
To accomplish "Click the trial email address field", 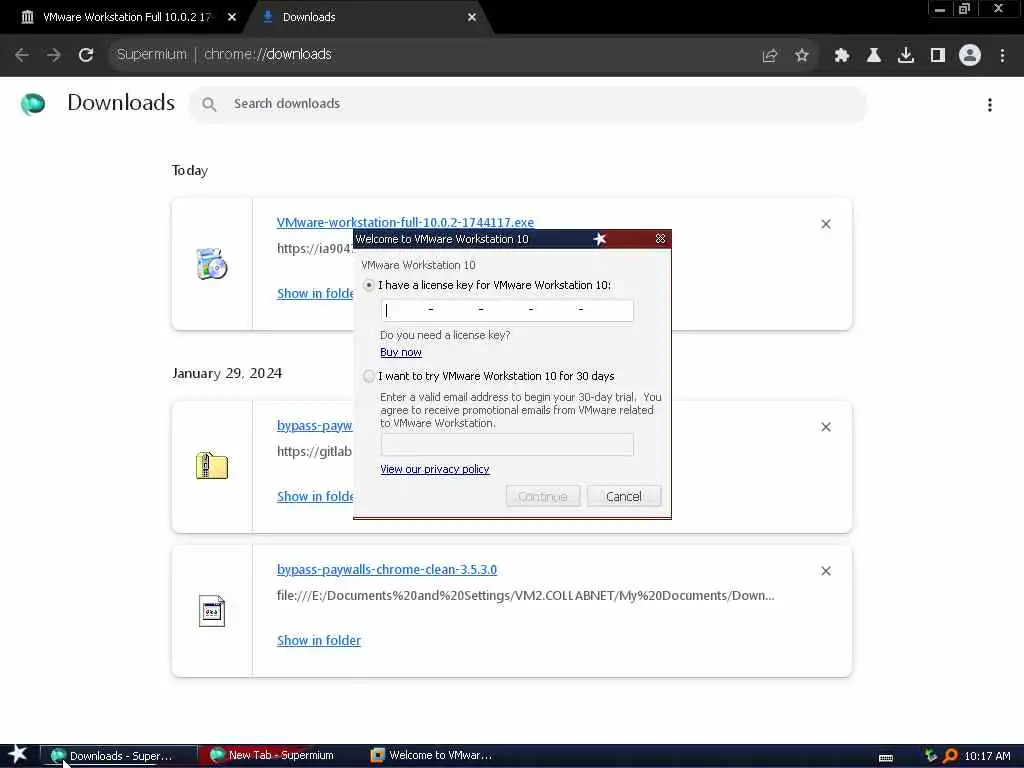I will pos(507,444).
